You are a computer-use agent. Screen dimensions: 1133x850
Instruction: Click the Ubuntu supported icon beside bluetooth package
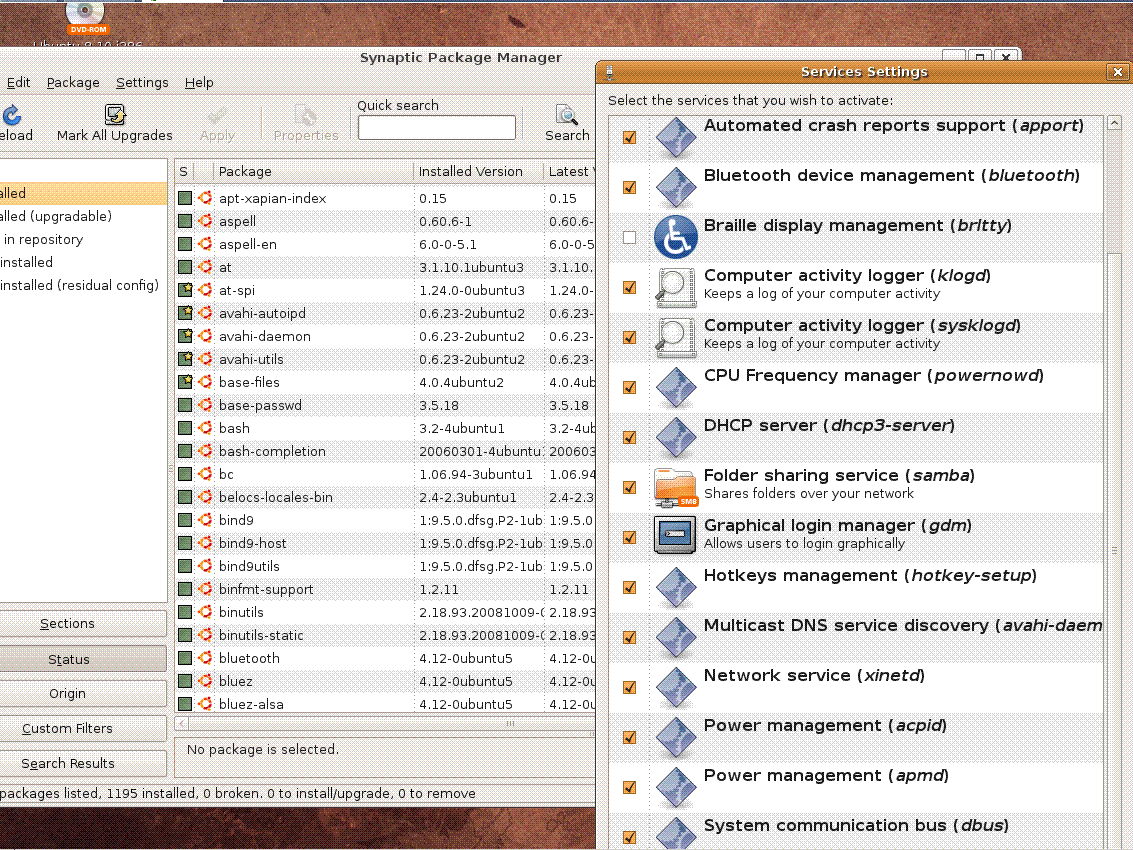(205, 658)
